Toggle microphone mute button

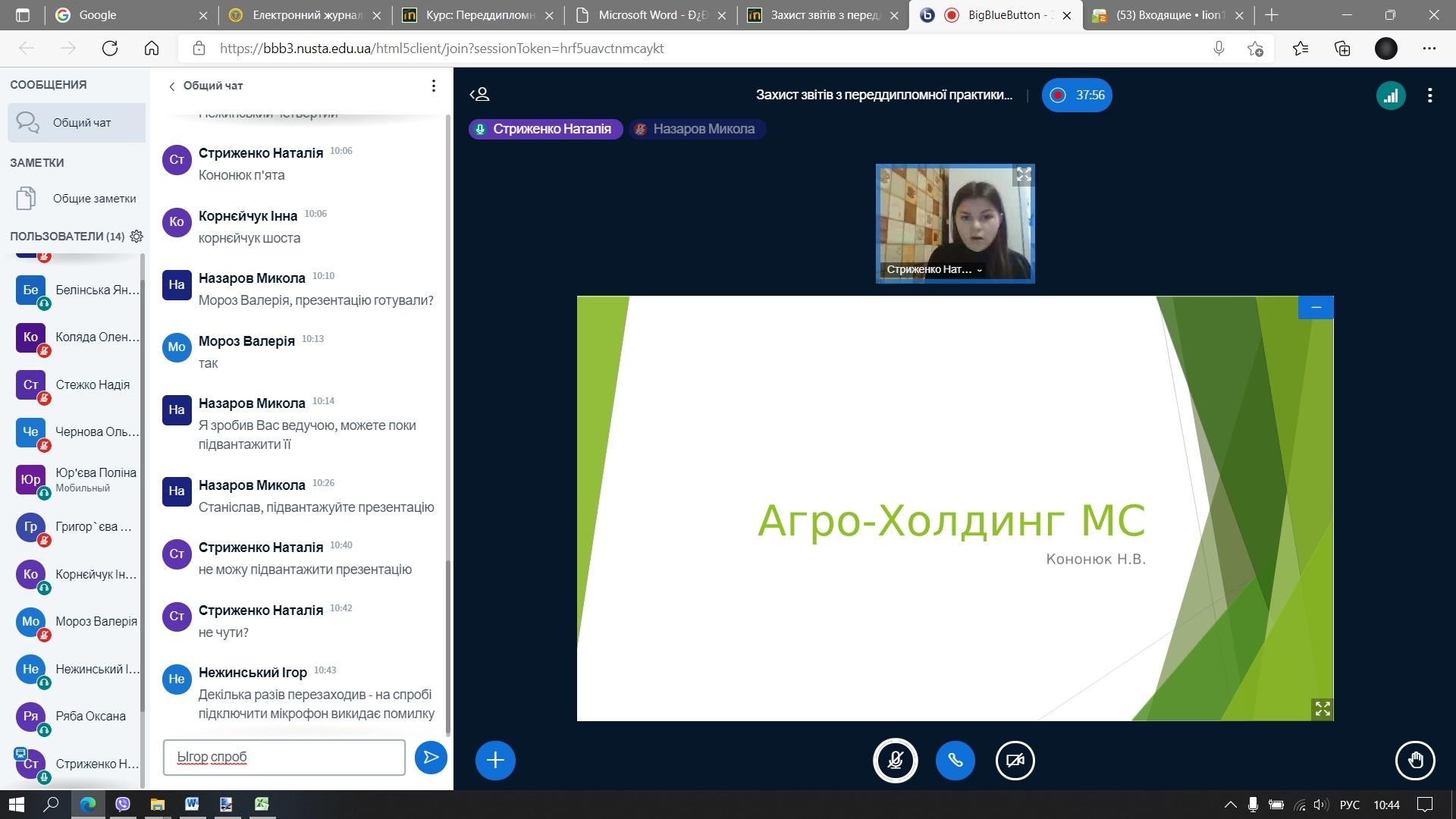(x=895, y=760)
